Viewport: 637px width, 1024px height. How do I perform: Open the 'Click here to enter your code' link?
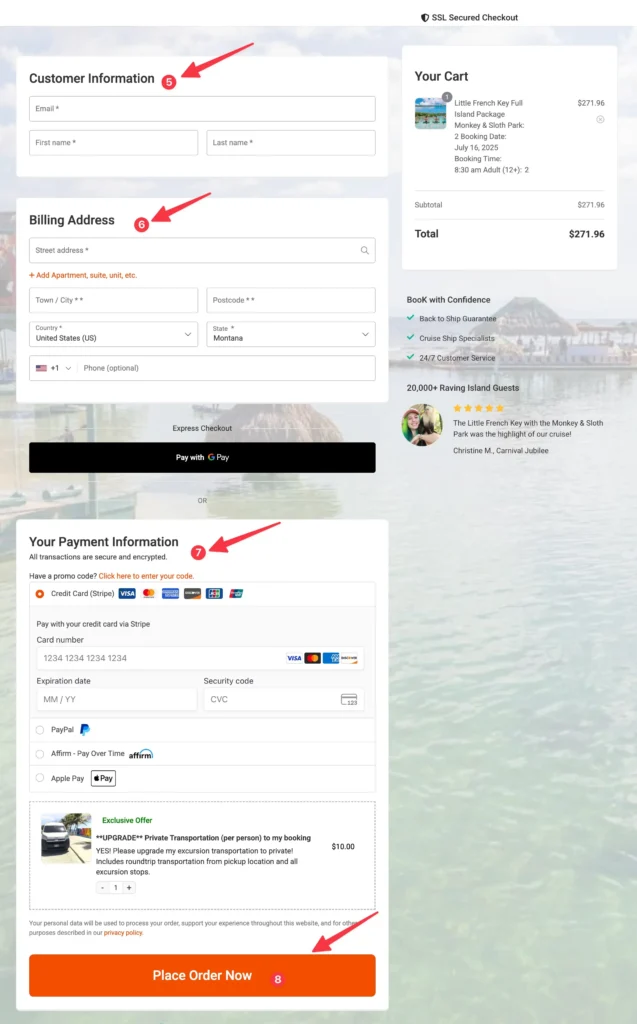coord(146,576)
